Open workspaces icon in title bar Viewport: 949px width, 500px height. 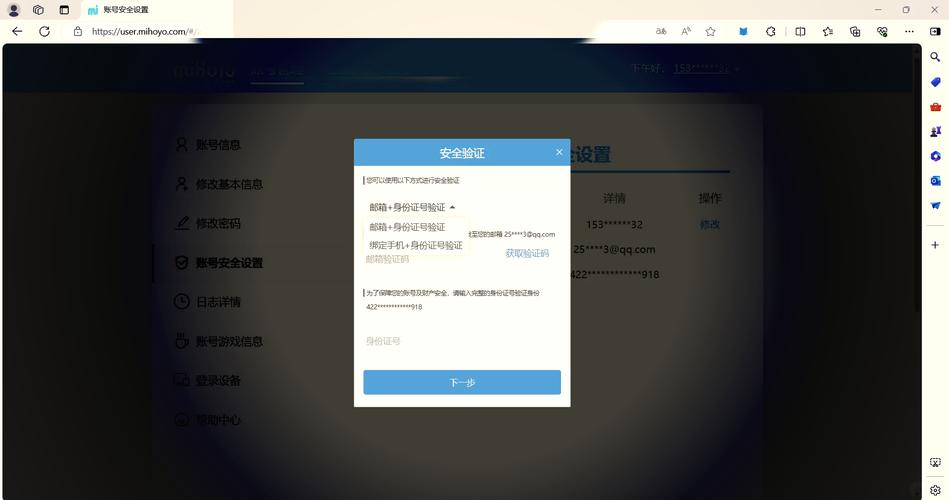pos(38,10)
